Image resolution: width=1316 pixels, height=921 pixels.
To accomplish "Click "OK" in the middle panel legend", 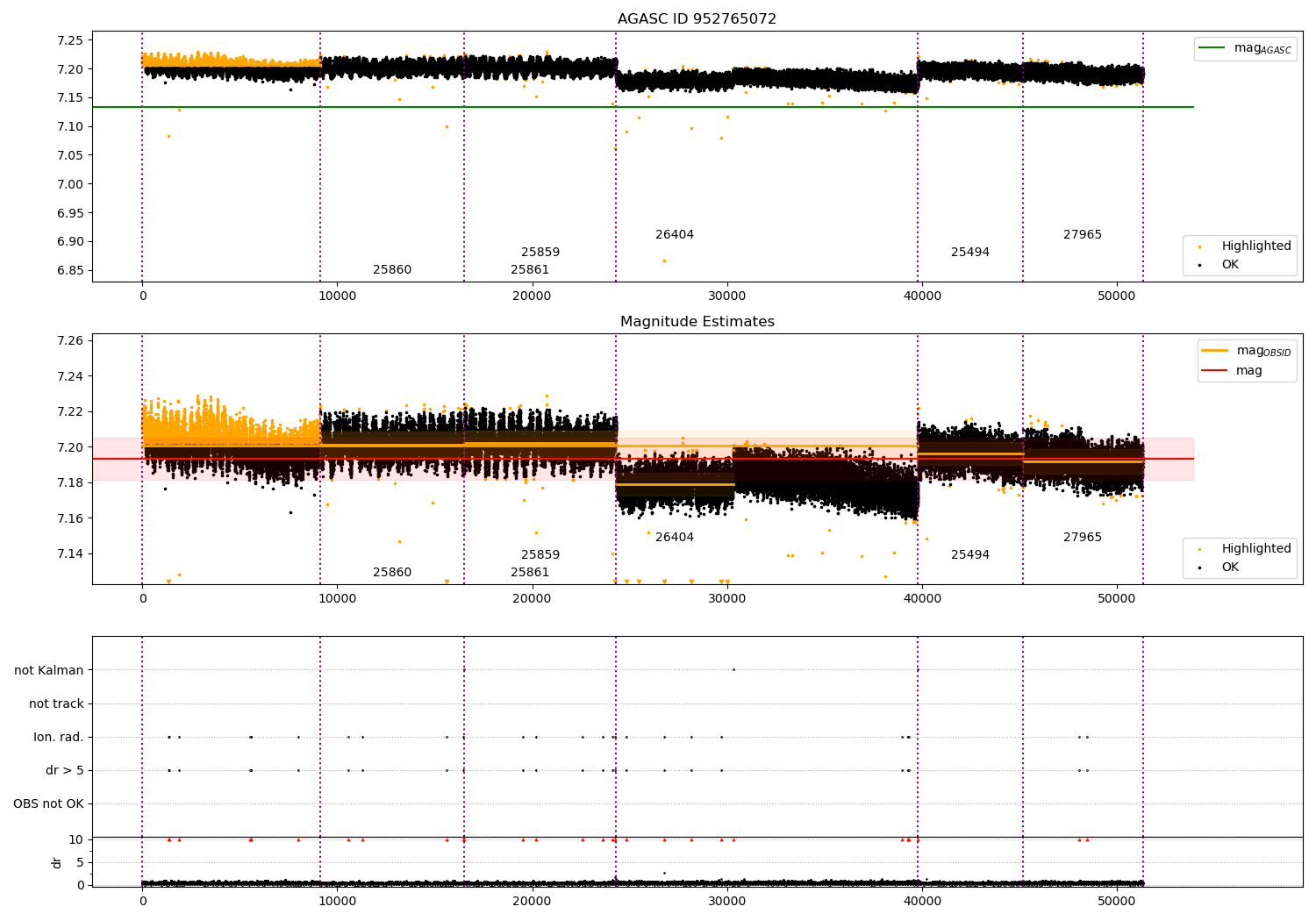I will (1230, 567).
